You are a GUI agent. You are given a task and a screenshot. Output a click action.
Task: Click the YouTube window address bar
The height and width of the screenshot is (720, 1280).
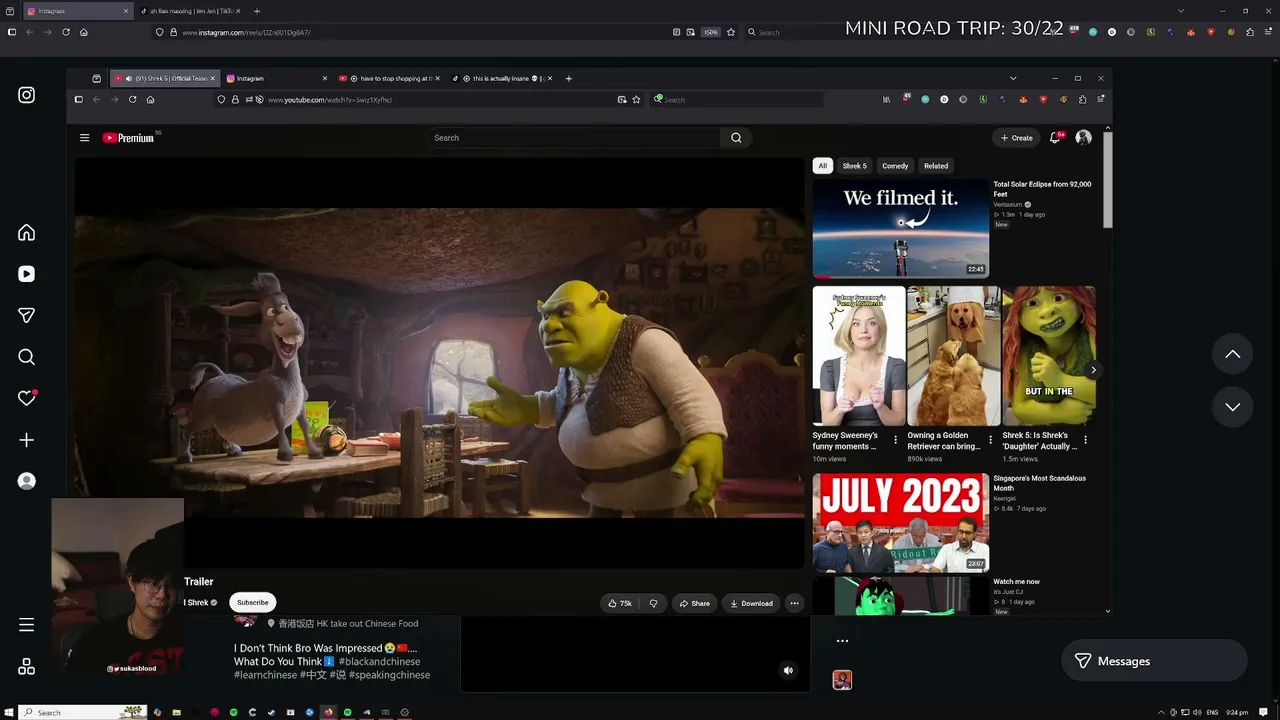click(430, 100)
